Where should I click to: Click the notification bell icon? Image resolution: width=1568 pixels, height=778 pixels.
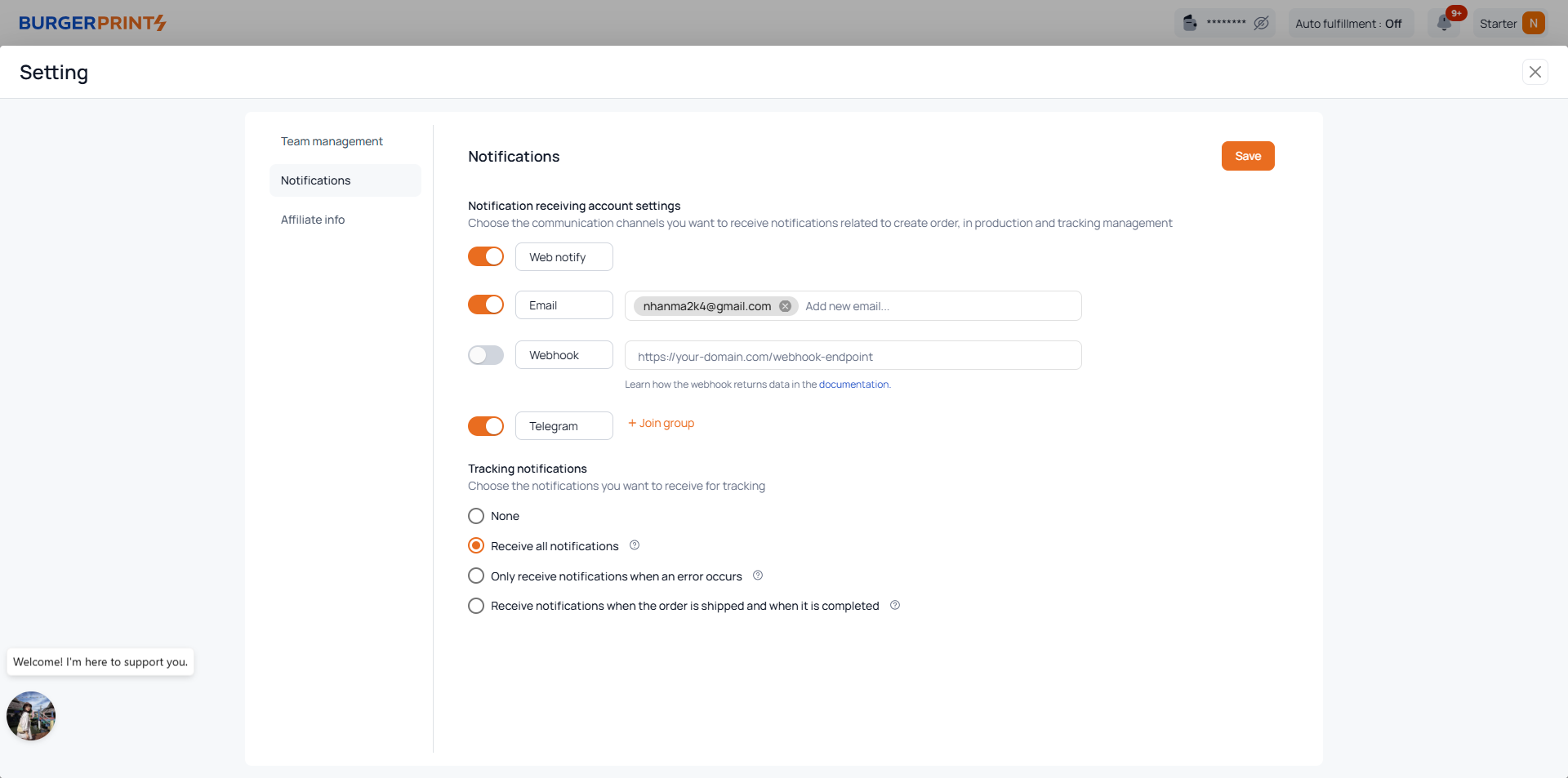pyautogui.click(x=1444, y=24)
